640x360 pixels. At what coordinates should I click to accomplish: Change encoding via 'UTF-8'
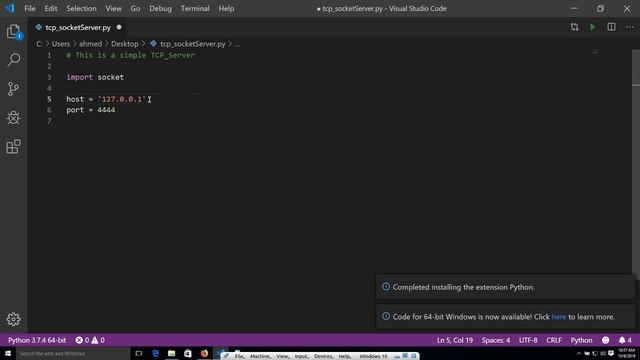pos(528,340)
